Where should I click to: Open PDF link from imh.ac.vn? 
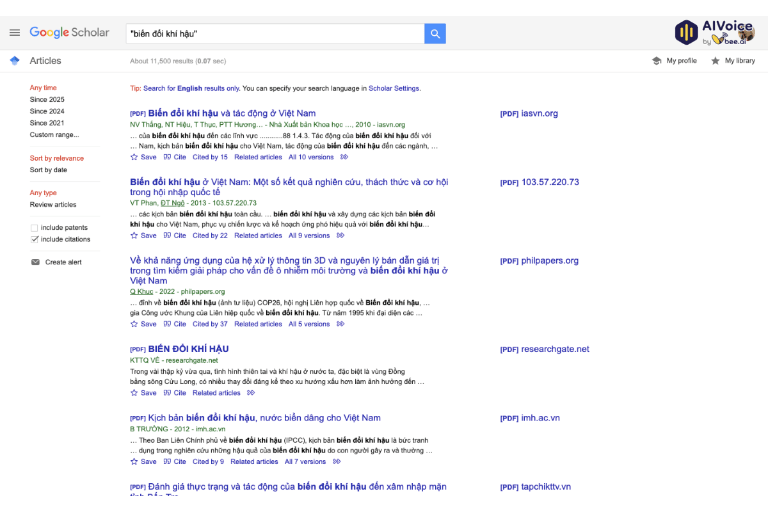point(530,418)
